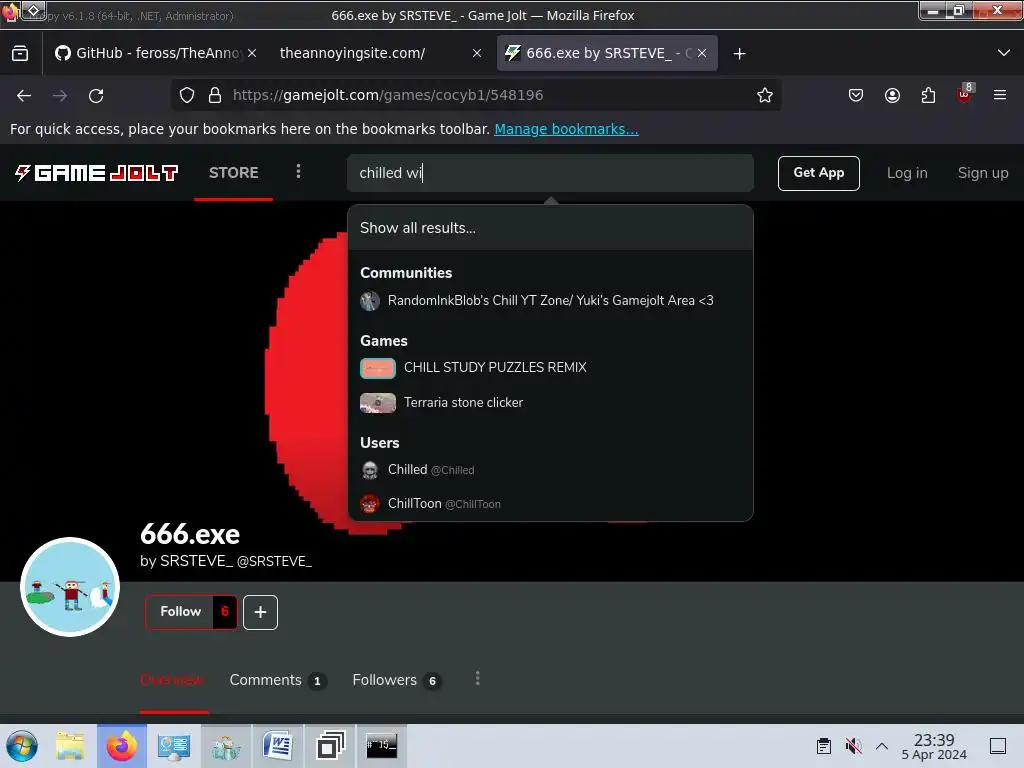This screenshot has height=768, width=1024.
Task: Open the CHILL STUDY PUZZLES REMIX game result
Action: 550,368
